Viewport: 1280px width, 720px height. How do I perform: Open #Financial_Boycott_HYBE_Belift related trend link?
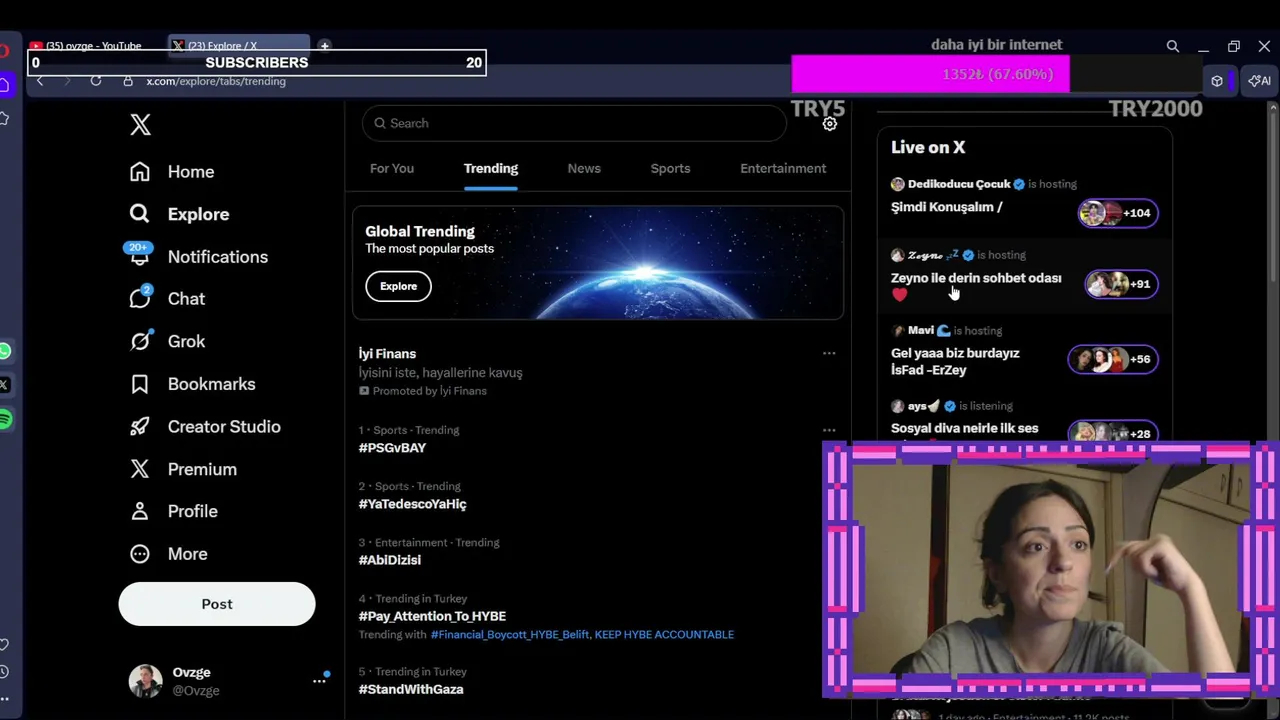pyautogui.click(x=510, y=634)
